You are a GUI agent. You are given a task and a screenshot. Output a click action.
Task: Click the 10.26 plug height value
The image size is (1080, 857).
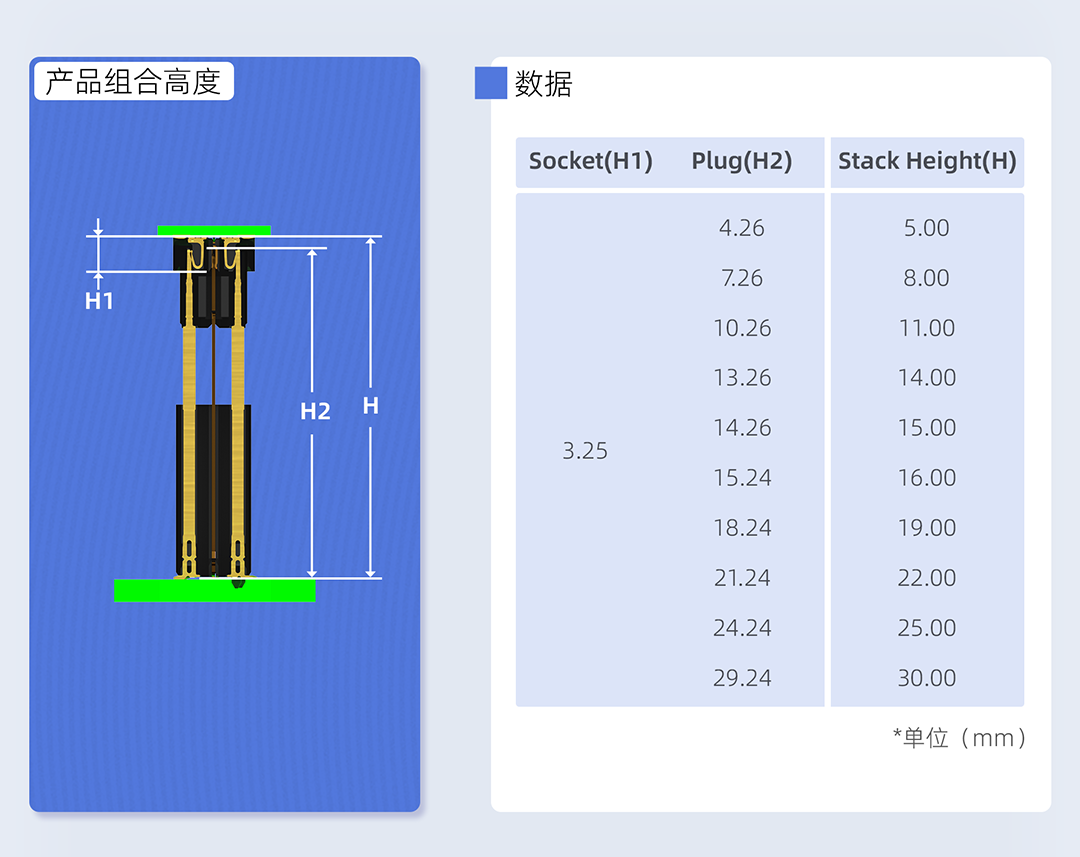tap(742, 328)
